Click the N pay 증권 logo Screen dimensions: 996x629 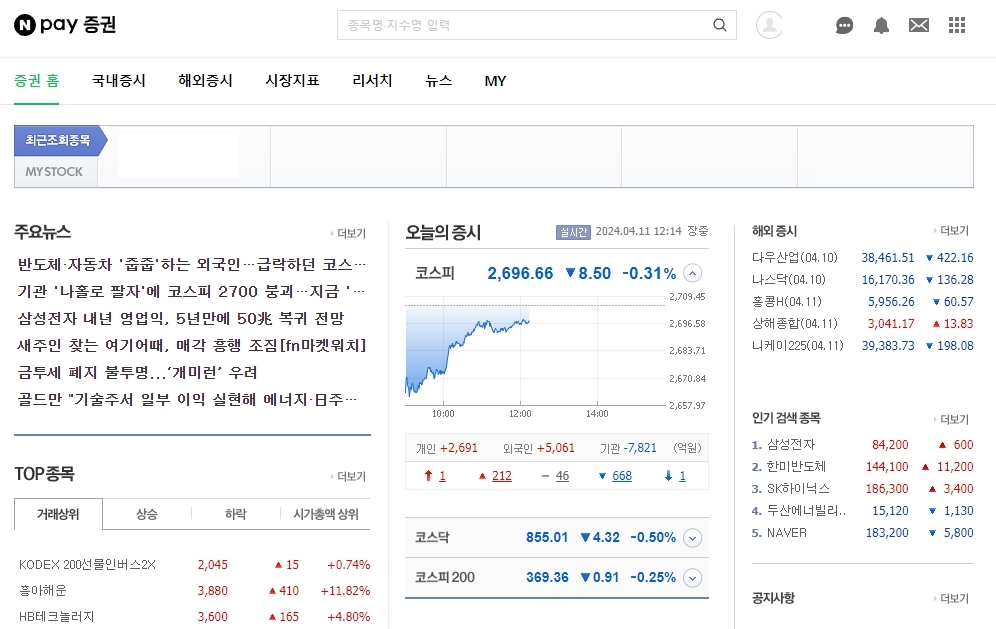pyautogui.click(x=63, y=25)
